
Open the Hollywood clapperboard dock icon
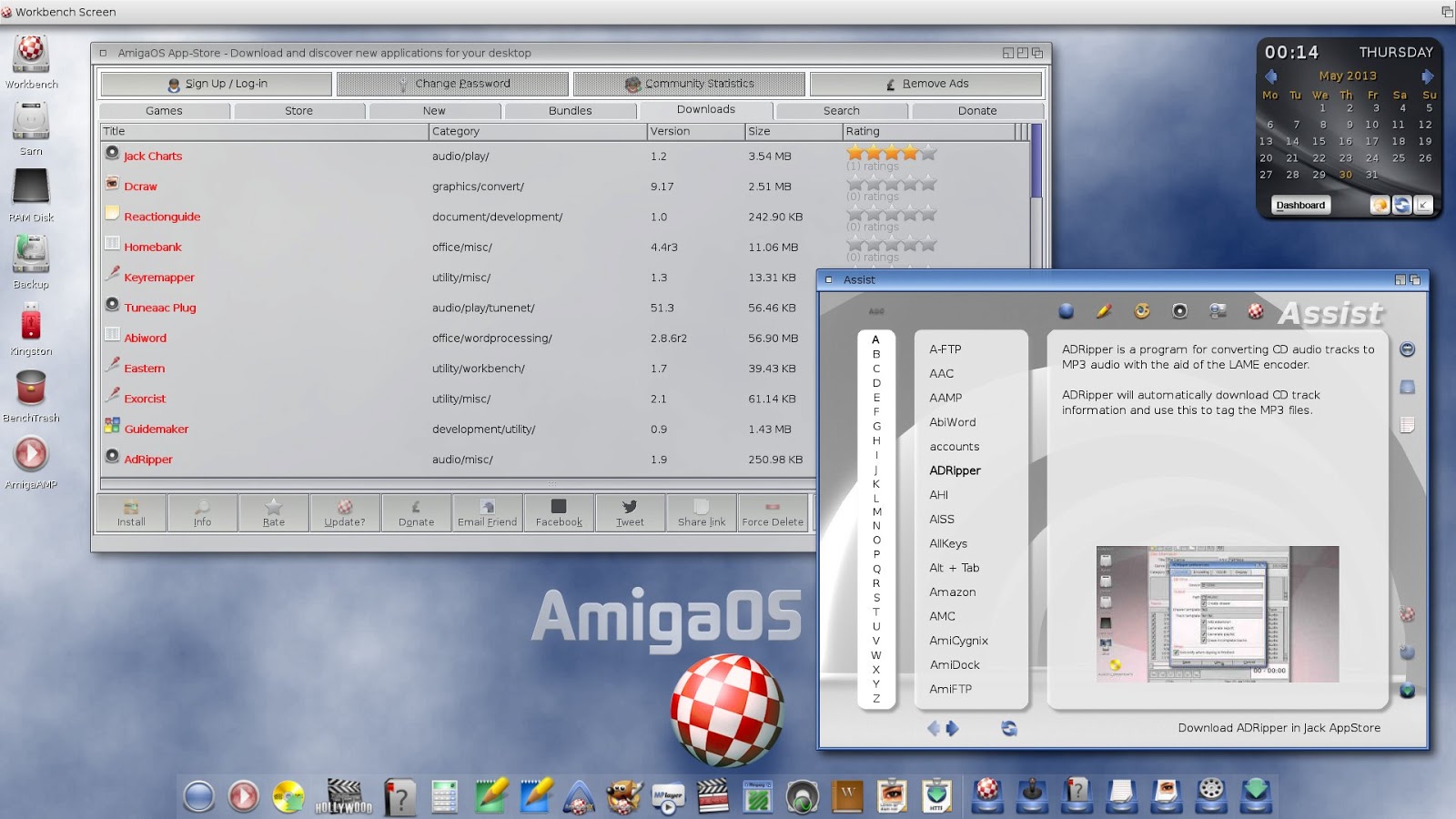click(344, 797)
